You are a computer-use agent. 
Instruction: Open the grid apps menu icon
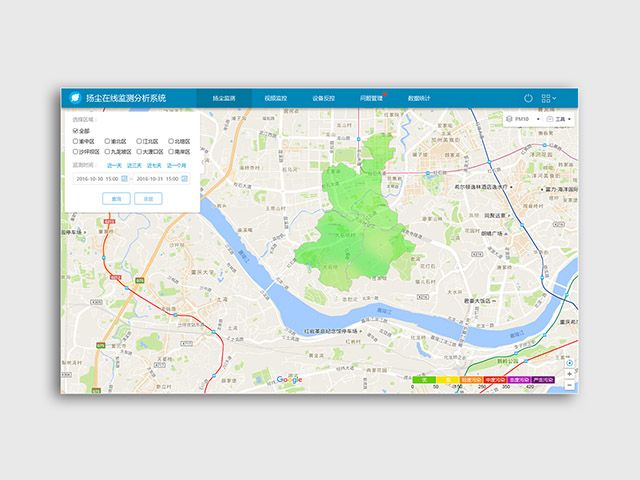546,99
